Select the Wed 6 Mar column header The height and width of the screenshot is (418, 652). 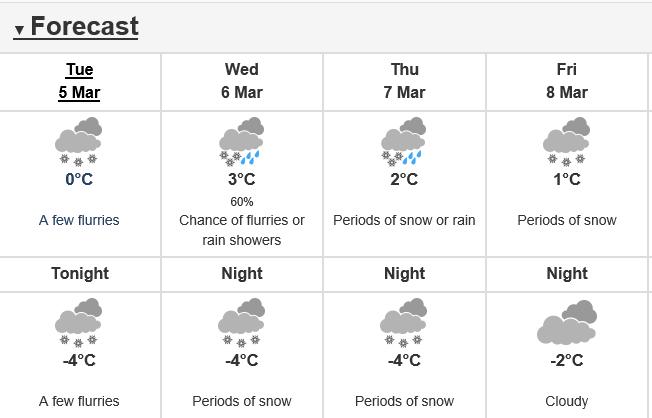pos(241,81)
